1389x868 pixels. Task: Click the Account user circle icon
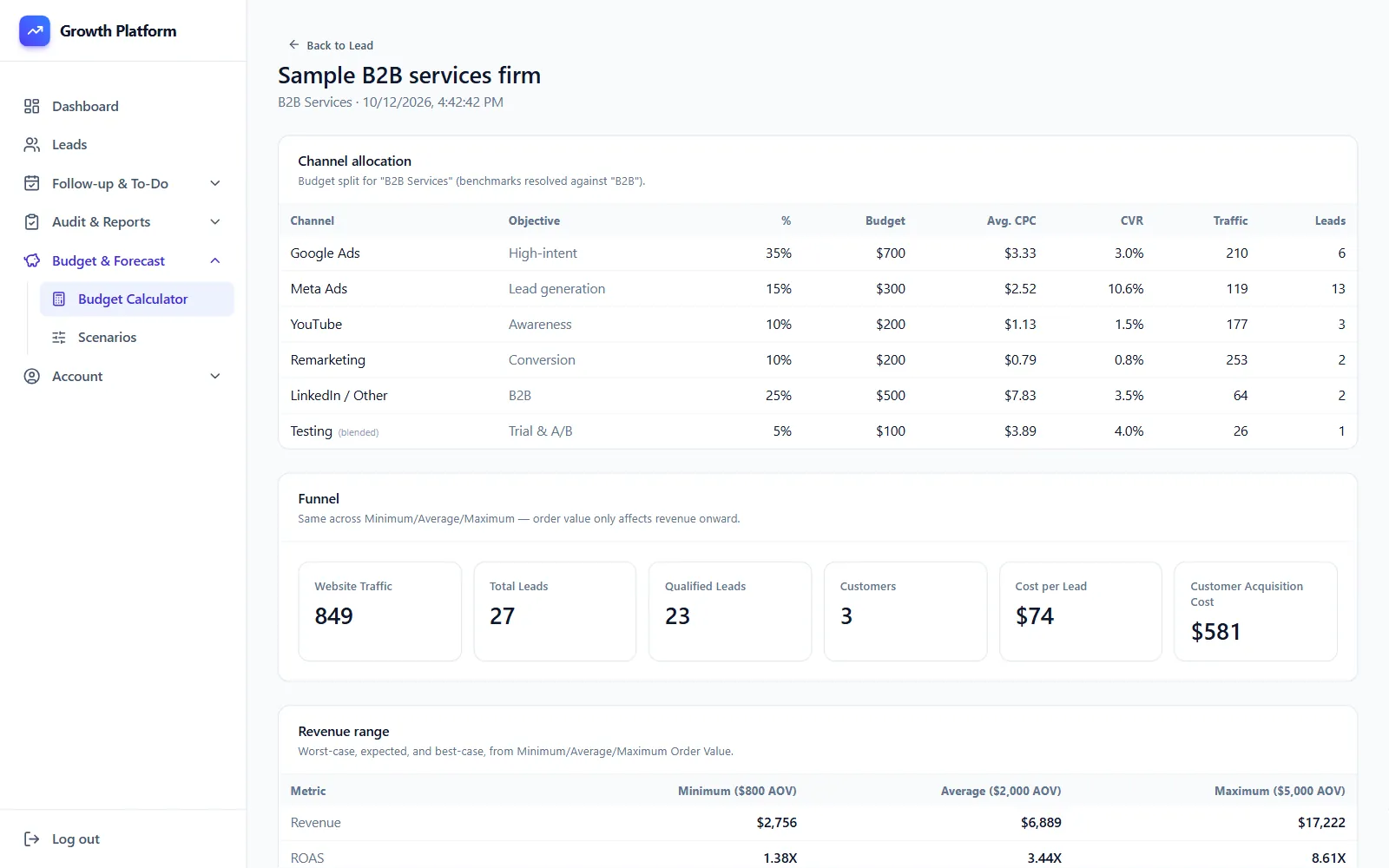[x=32, y=376]
